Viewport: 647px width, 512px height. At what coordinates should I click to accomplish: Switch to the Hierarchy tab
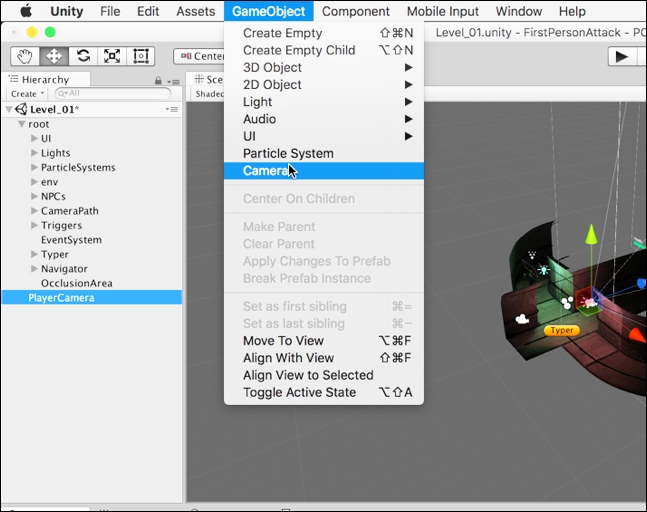click(45, 80)
